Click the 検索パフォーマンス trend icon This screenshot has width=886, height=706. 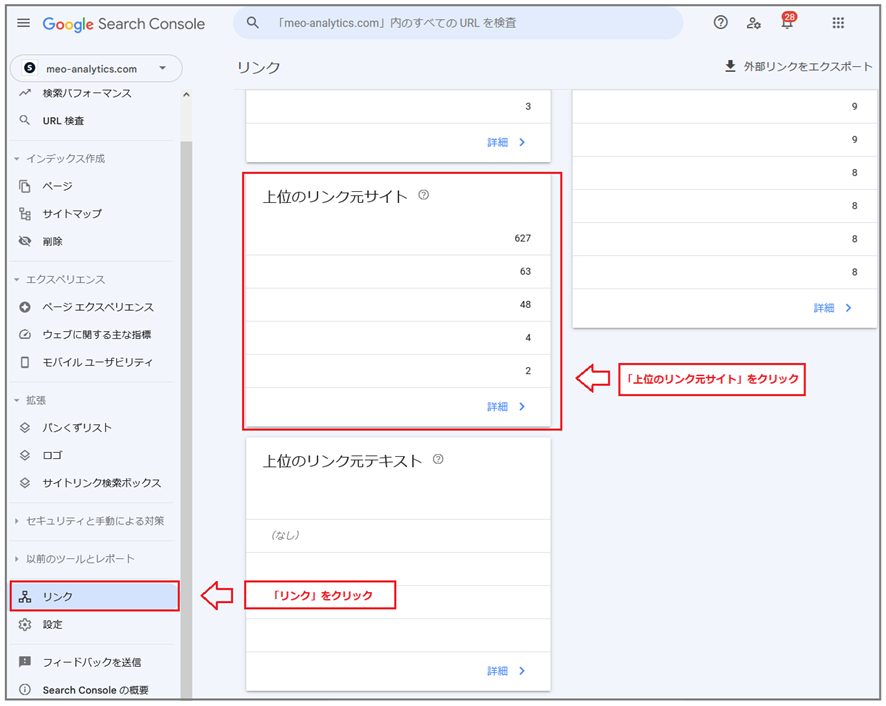click(x=25, y=93)
